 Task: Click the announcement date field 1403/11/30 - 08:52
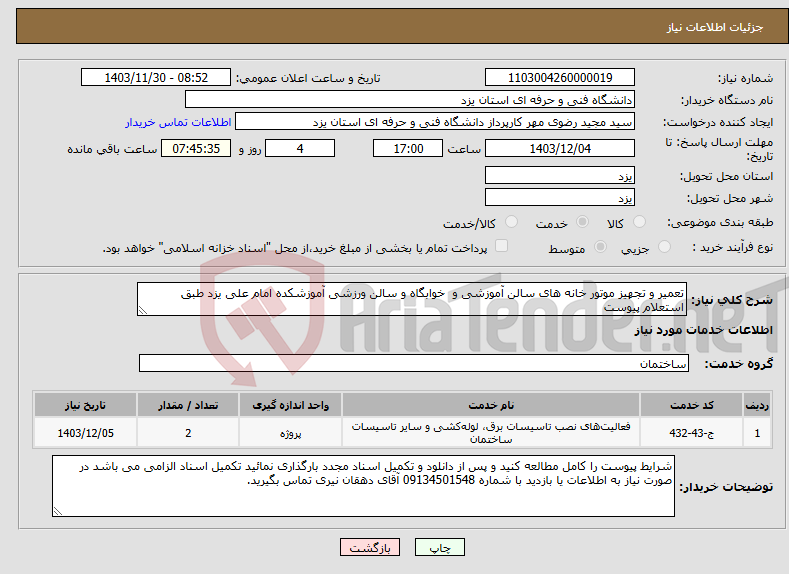pos(156,77)
